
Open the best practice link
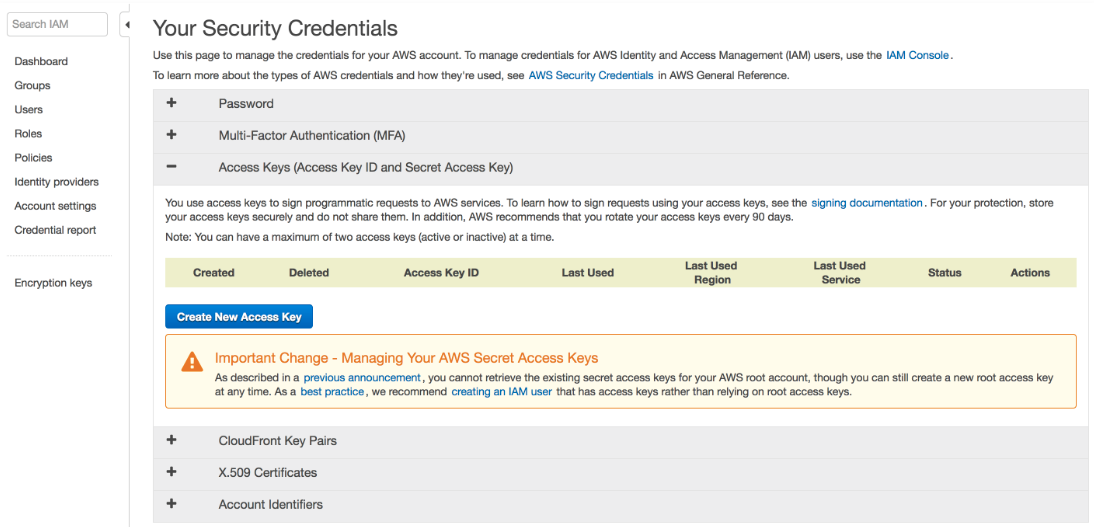point(332,392)
